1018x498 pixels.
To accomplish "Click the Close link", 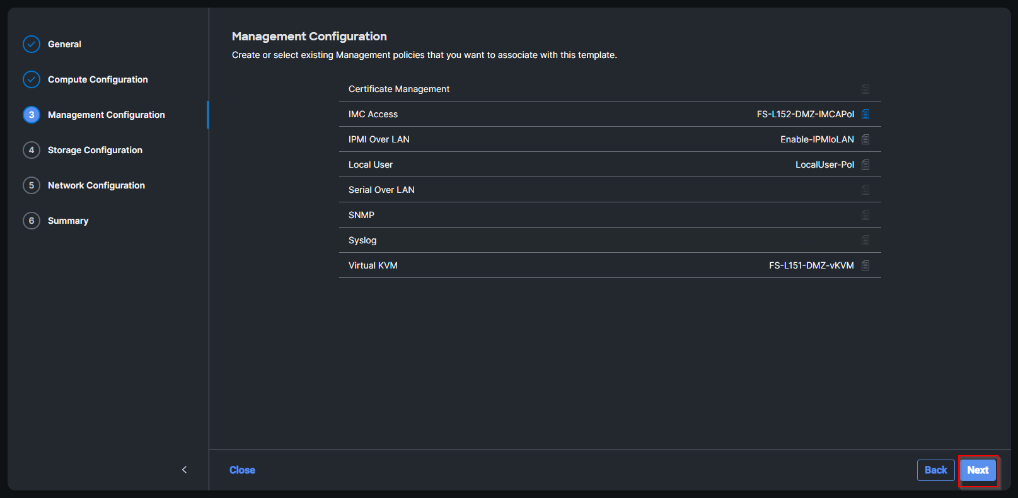I will [x=242, y=470].
